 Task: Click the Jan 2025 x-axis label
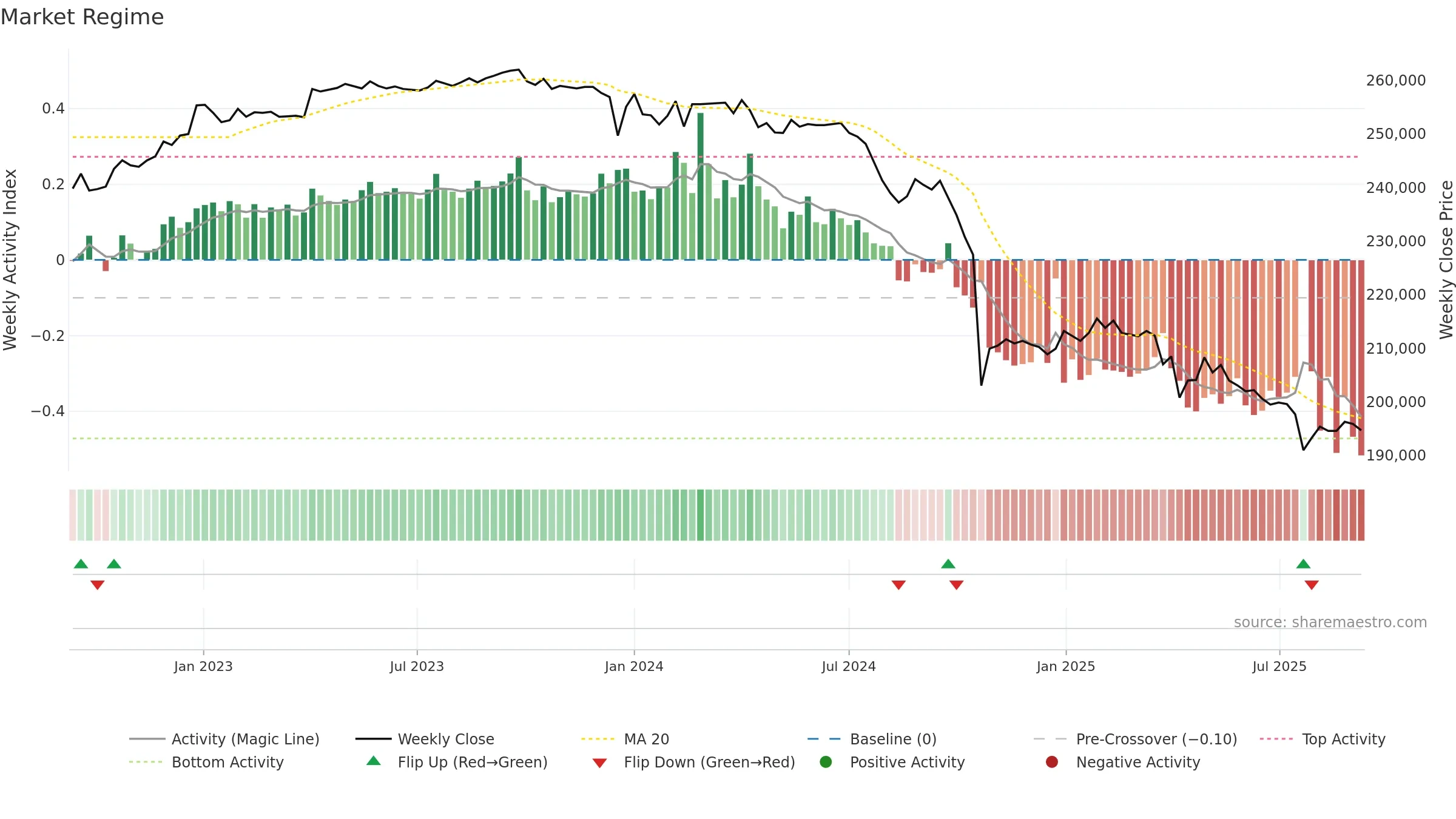pyautogui.click(x=1066, y=666)
